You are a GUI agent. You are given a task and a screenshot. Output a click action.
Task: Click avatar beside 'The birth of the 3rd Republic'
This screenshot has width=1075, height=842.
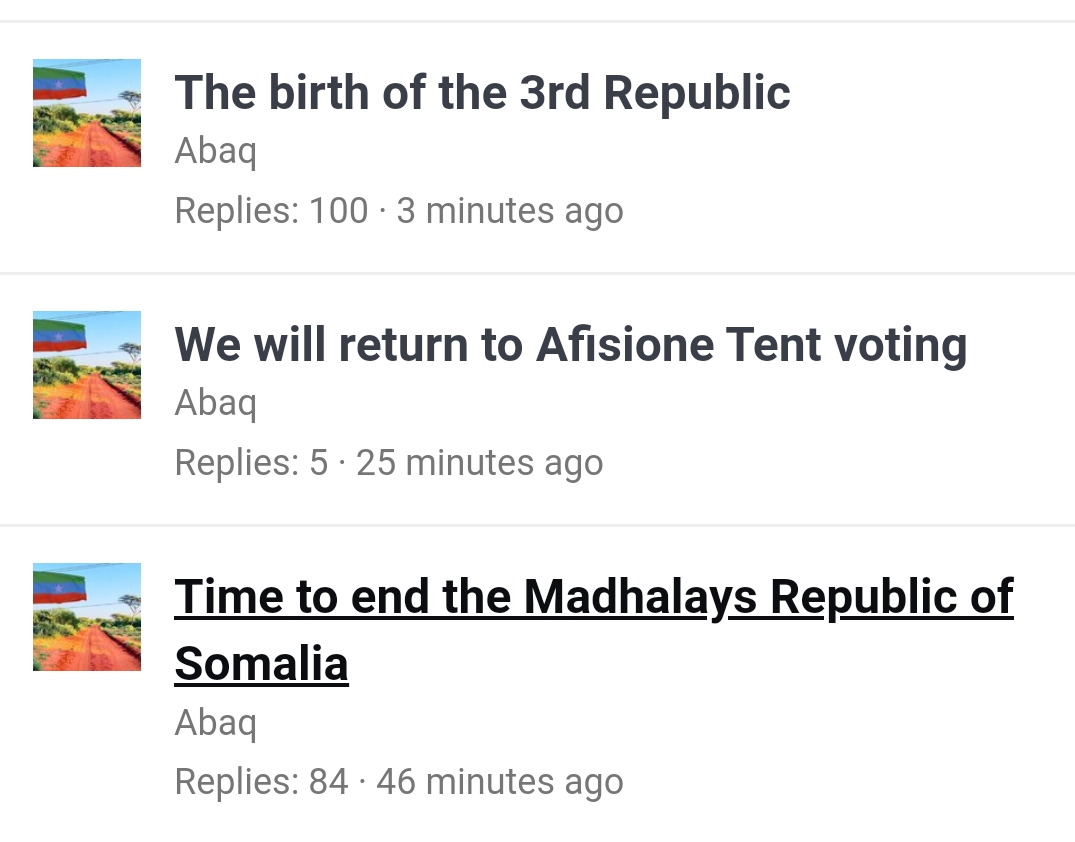coord(87,113)
